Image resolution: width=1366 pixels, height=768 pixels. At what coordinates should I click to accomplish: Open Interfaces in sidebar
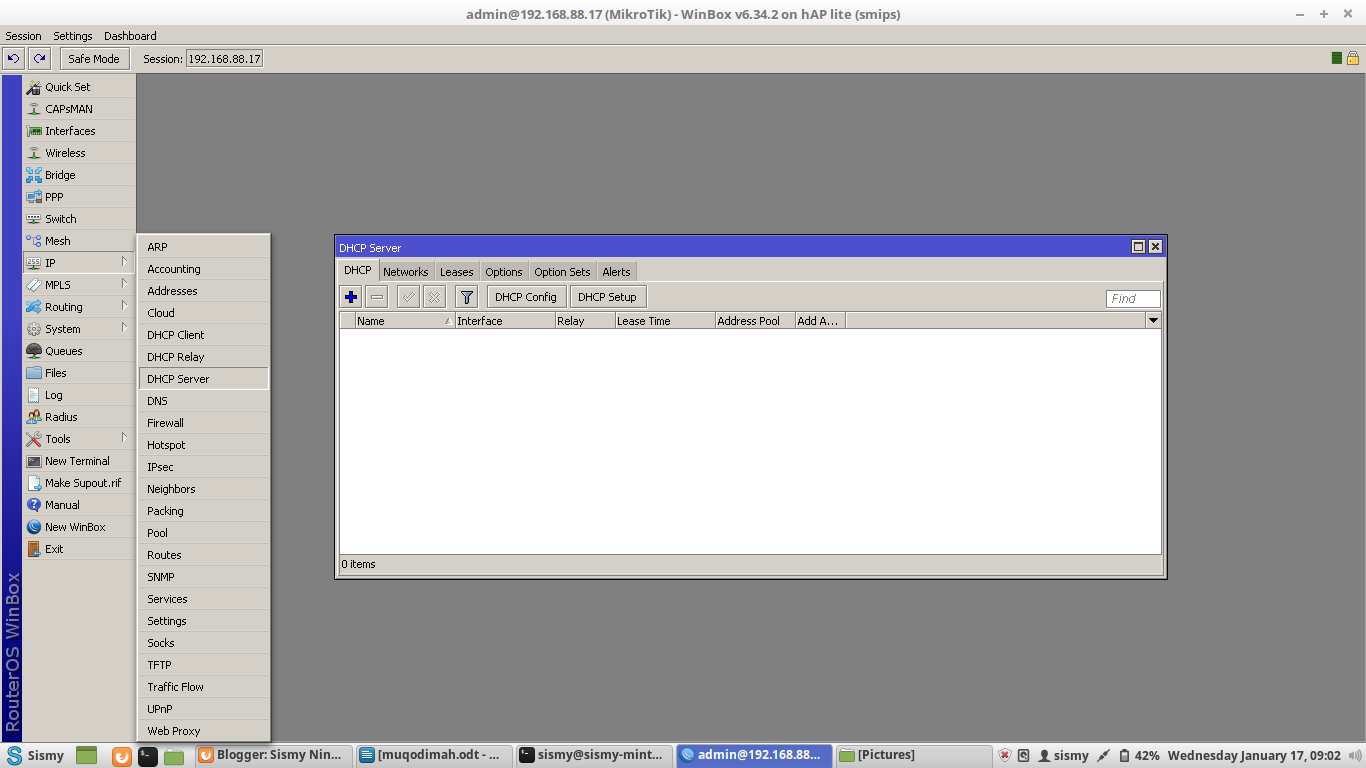79,131
